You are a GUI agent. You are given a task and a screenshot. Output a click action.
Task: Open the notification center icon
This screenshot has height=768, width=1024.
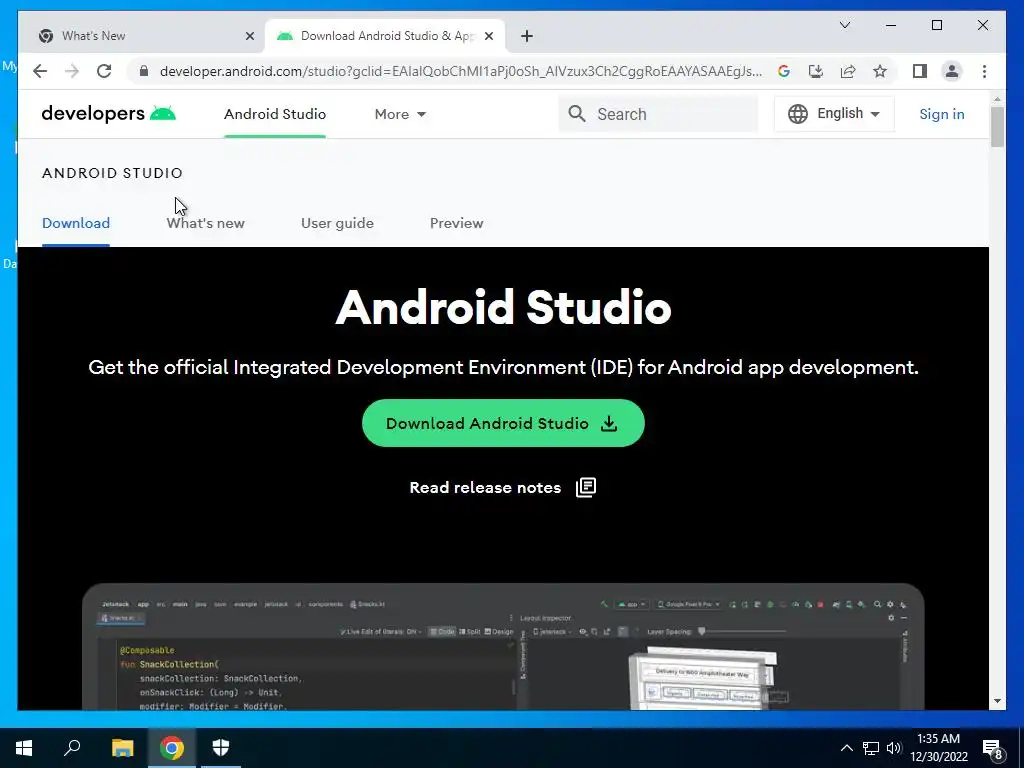tap(993, 748)
